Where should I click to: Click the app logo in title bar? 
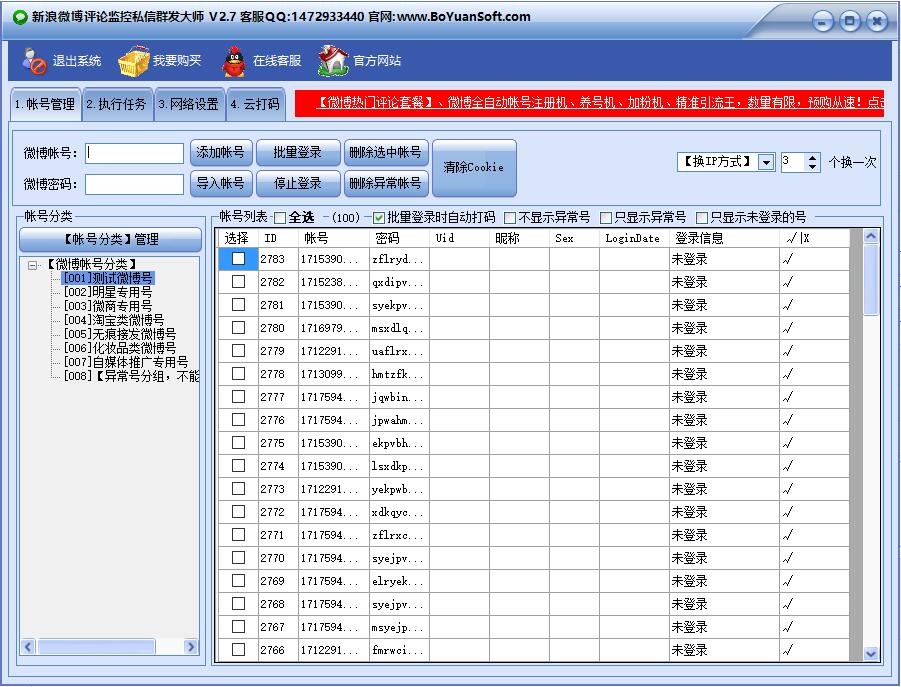click(20, 17)
